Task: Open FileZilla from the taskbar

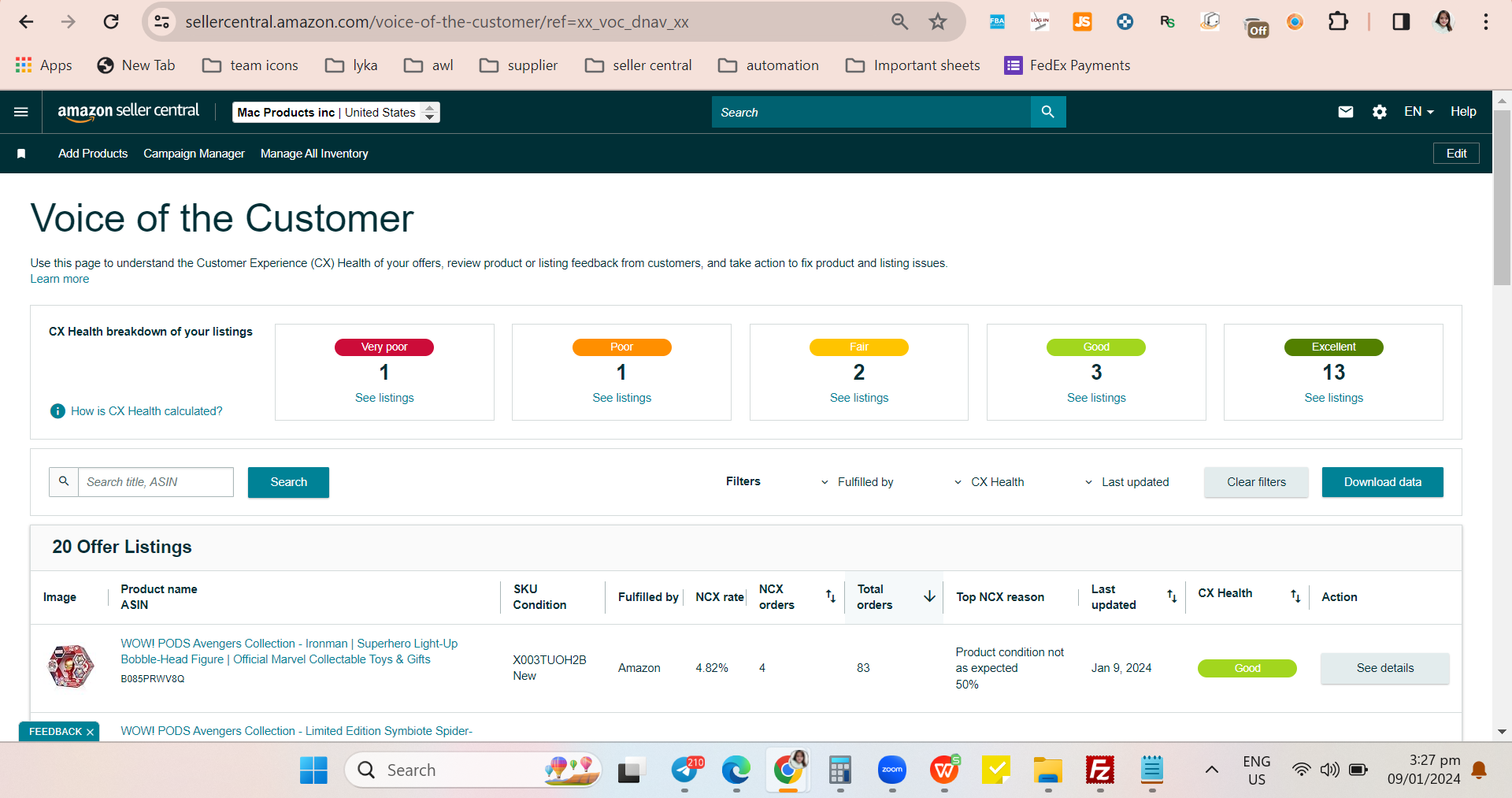Action: (1099, 770)
